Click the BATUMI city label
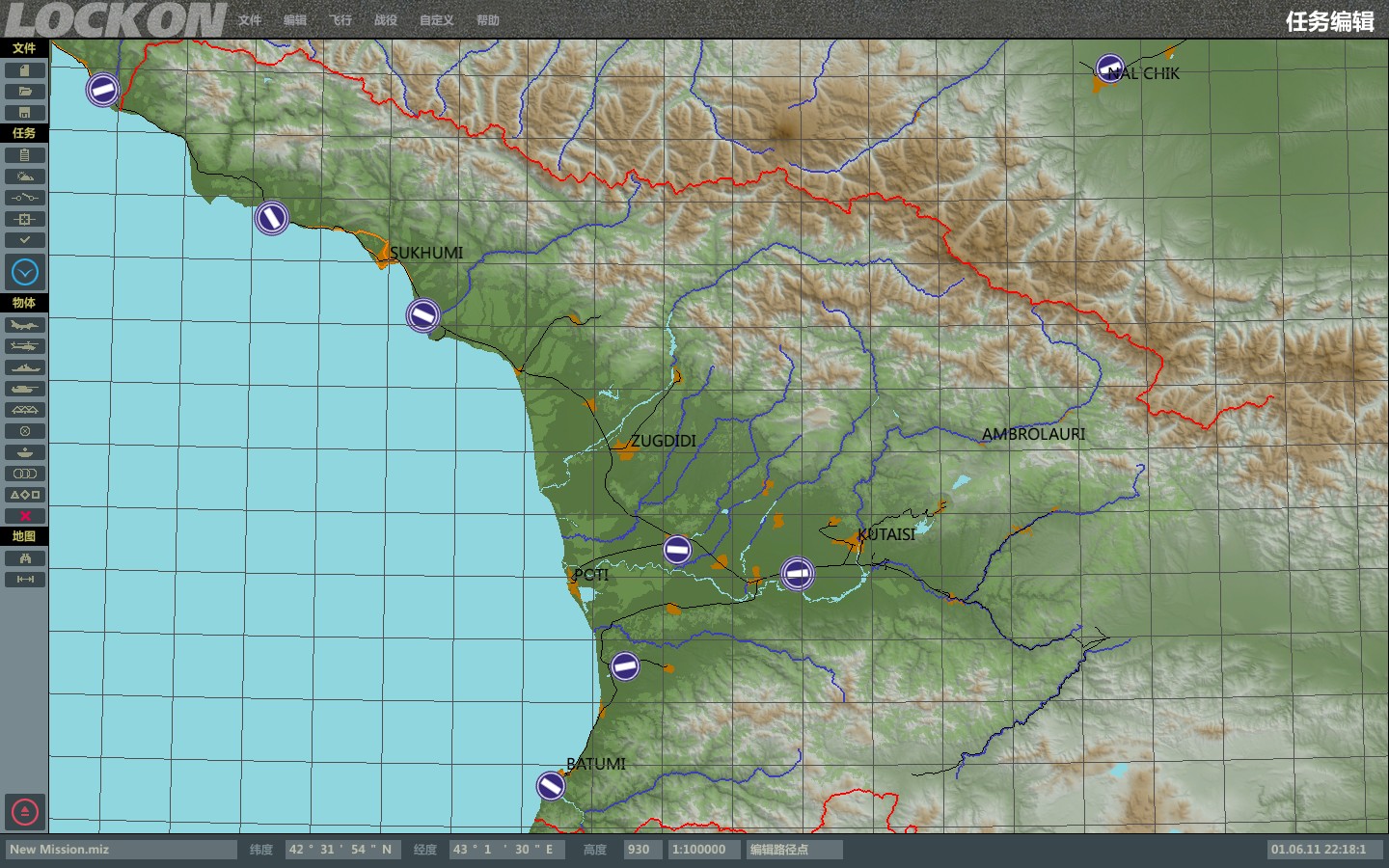This screenshot has width=1389, height=868. click(596, 764)
